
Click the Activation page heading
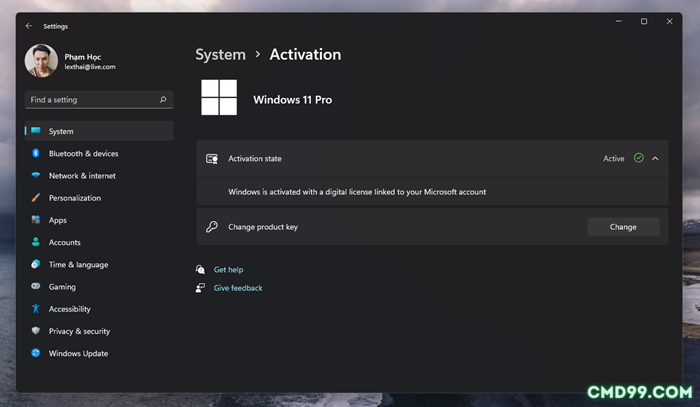pyautogui.click(x=305, y=54)
